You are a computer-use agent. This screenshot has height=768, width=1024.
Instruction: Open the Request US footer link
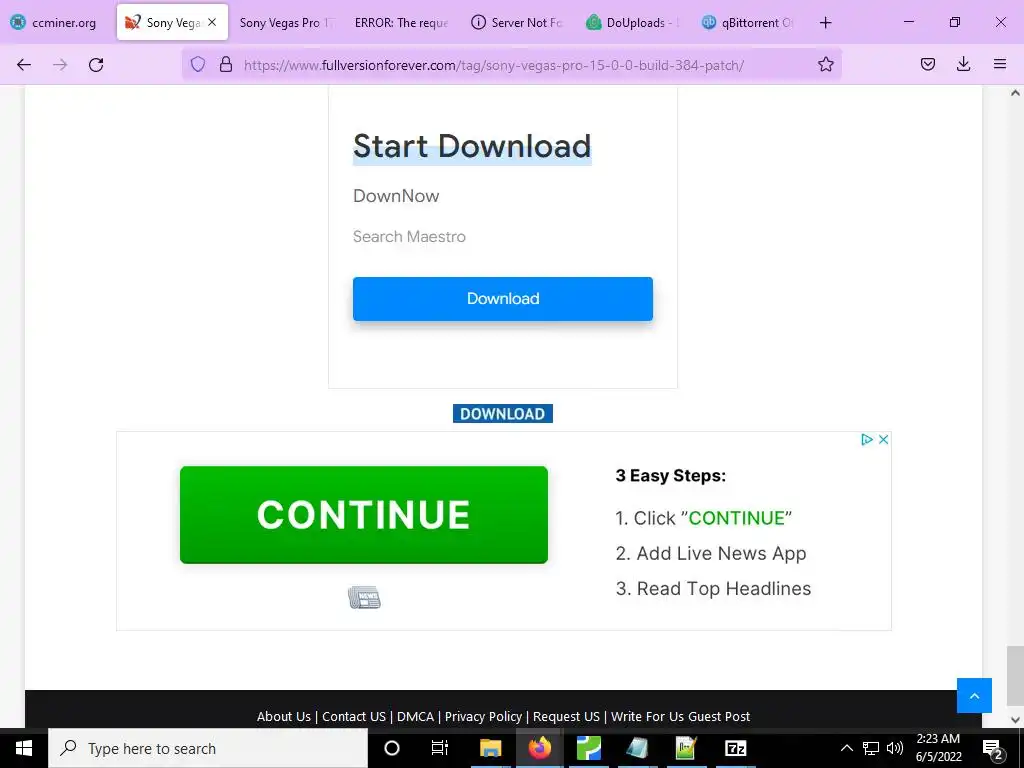coord(566,716)
